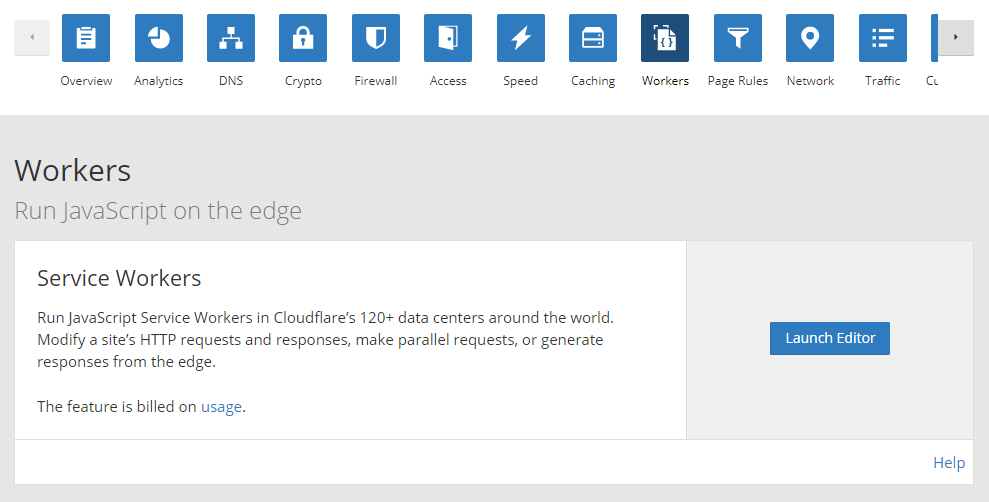Open the Analytics pie chart icon

coord(158,38)
